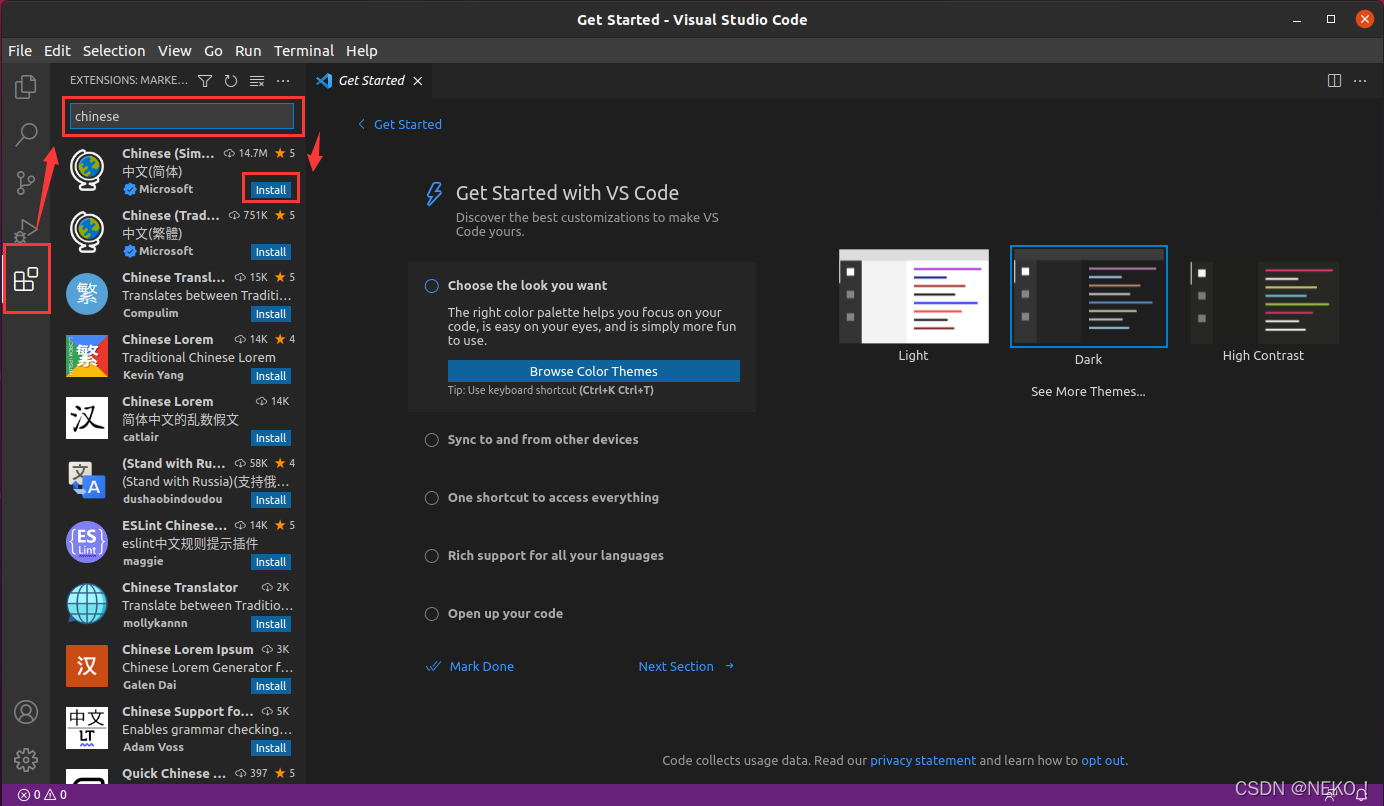Open the Search view in activity bar
The width and height of the screenshot is (1384, 806).
tap(26, 134)
